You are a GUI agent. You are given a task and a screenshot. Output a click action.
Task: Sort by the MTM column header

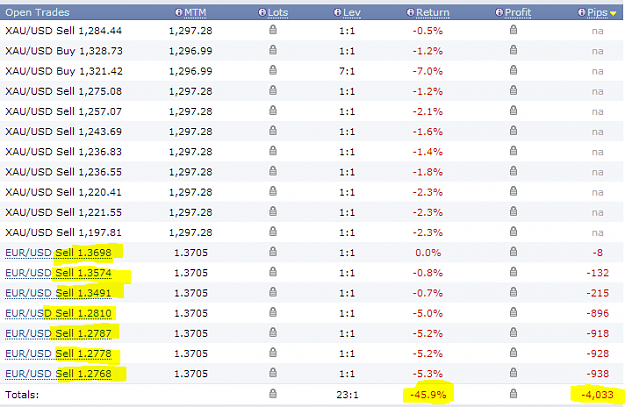195,13
